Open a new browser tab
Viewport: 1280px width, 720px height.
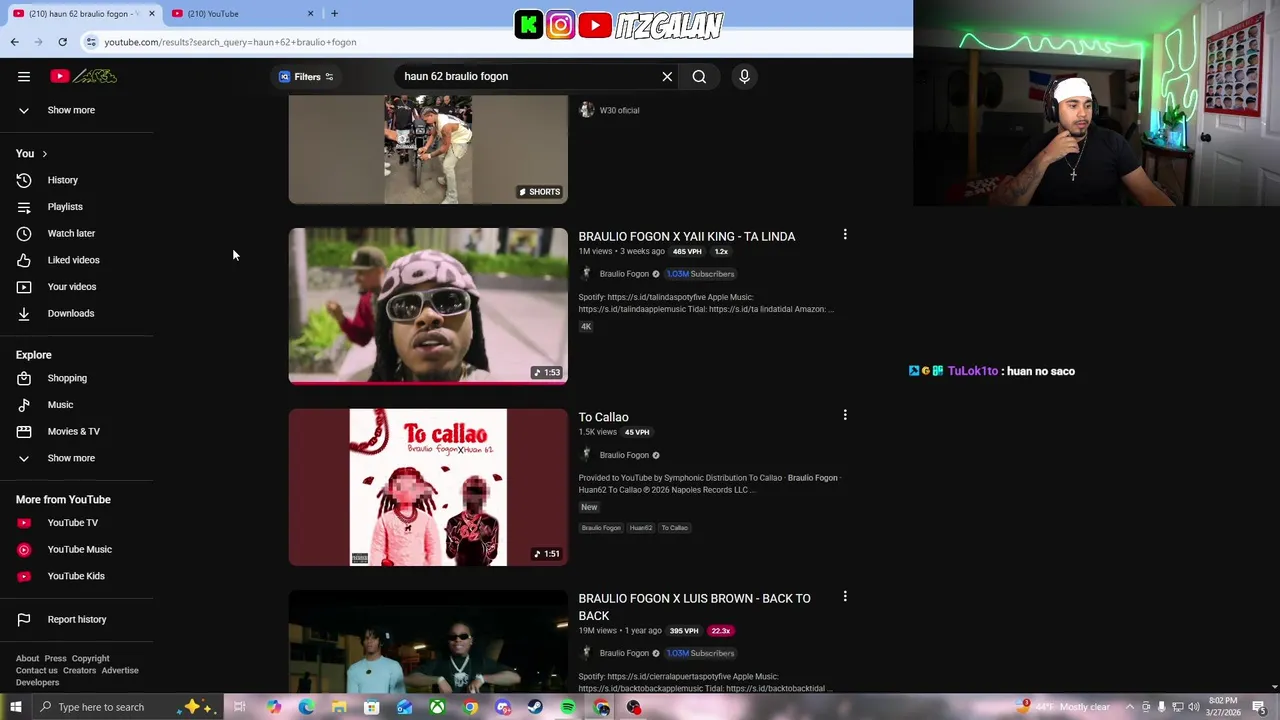(334, 14)
